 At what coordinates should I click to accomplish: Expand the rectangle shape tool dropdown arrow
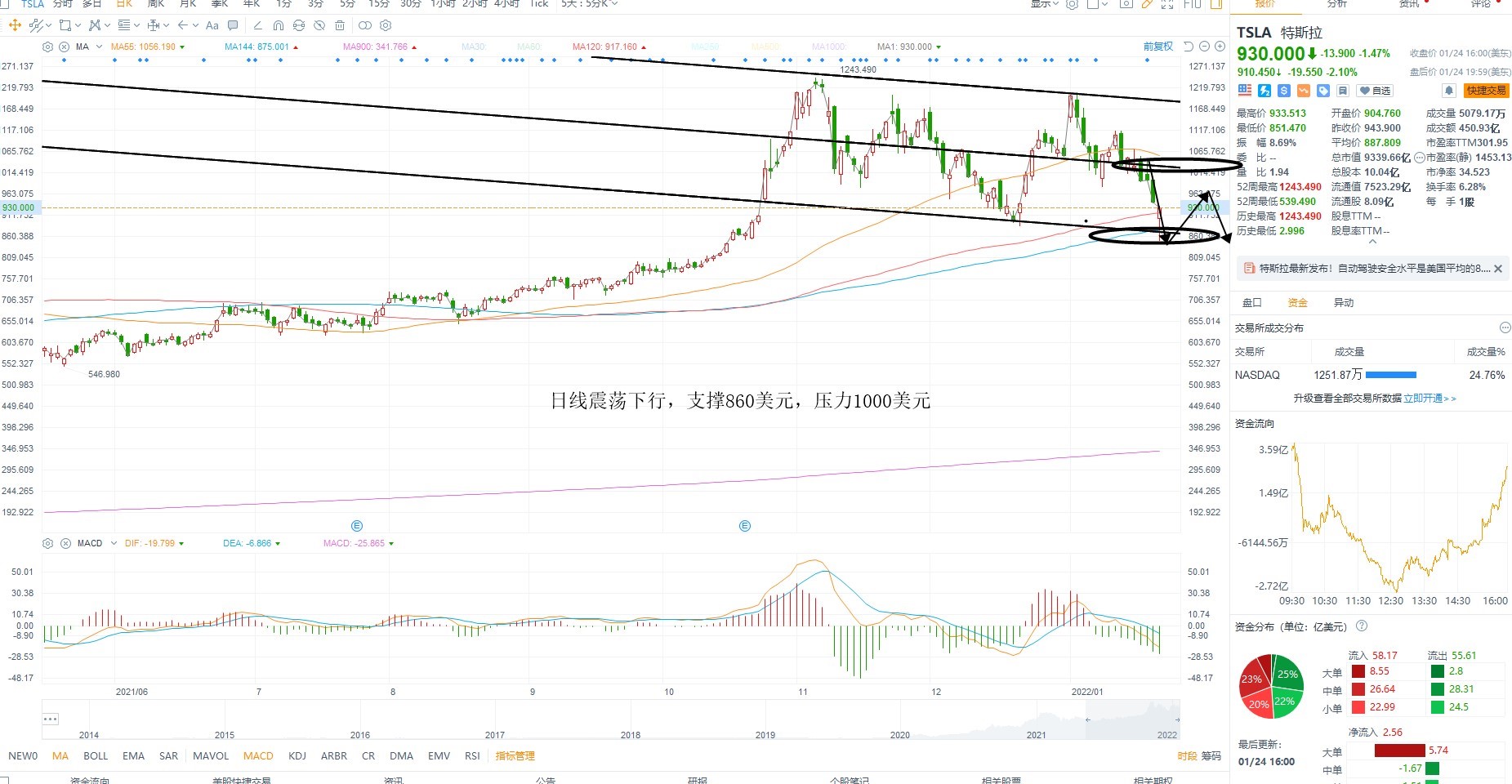(78, 25)
